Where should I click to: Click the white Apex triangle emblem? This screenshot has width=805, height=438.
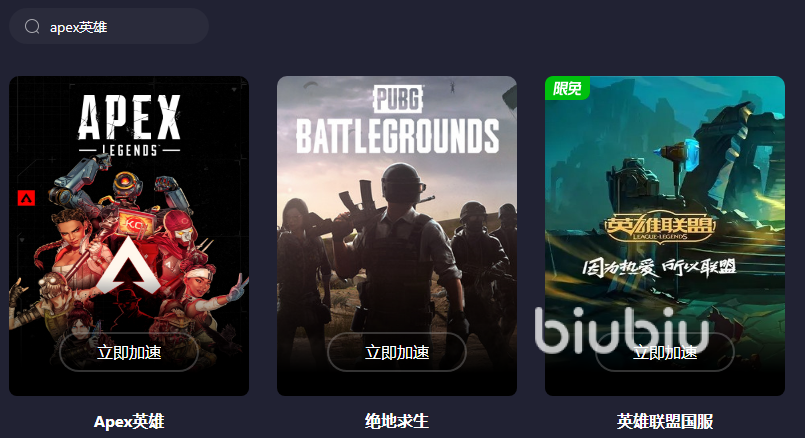click(x=128, y=265)
